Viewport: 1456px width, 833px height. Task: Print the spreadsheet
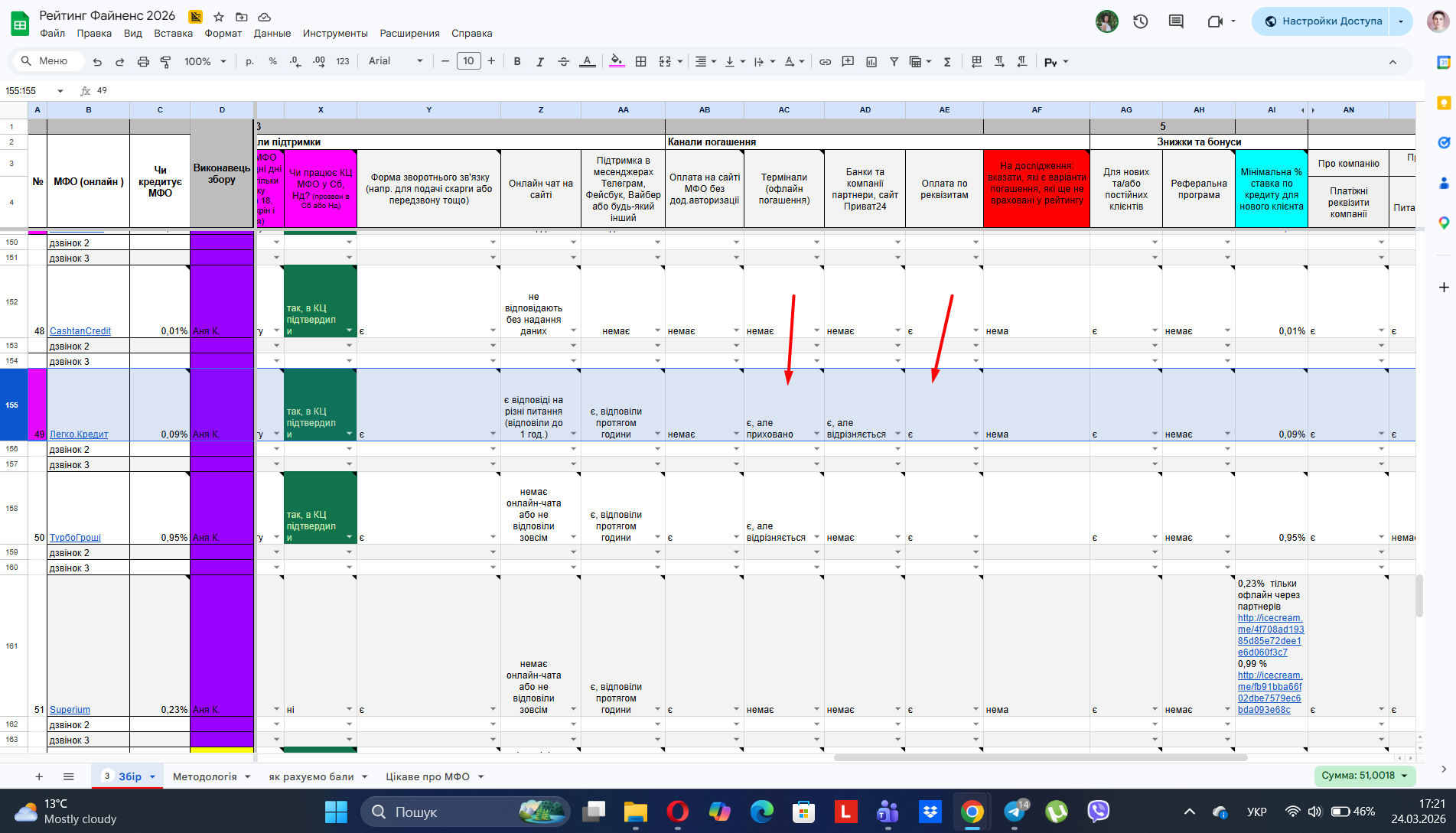tap(143, 62)
